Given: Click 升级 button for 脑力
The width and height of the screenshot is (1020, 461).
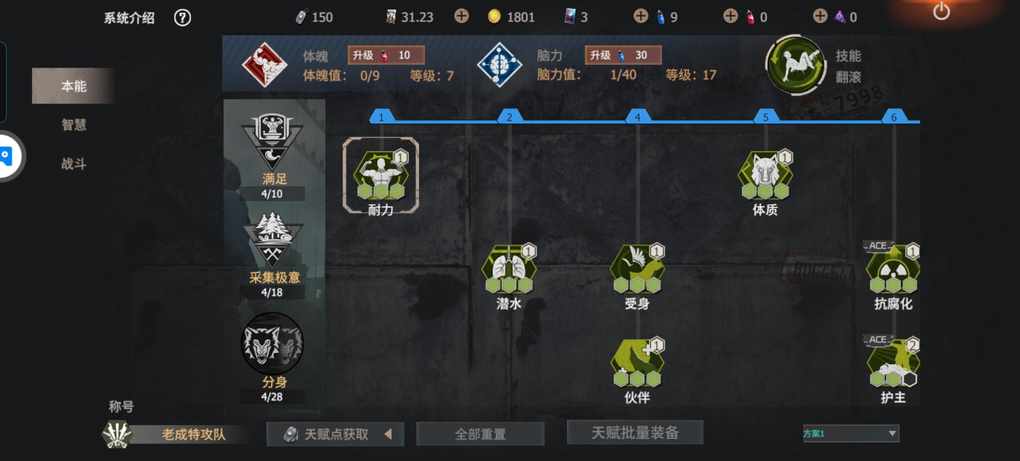Looking at the screenshot, I should click(623, 55).
